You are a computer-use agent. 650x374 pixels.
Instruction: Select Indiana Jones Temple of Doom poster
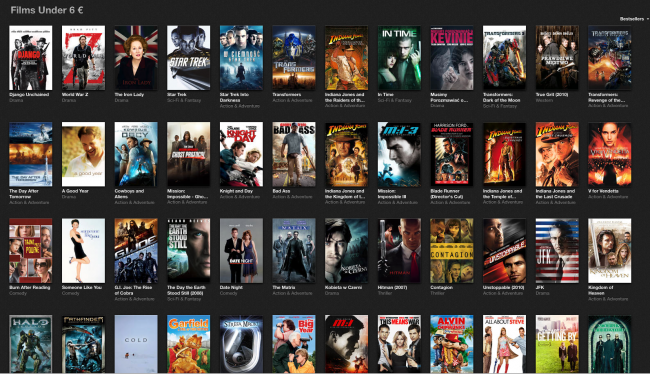point(504,154)
